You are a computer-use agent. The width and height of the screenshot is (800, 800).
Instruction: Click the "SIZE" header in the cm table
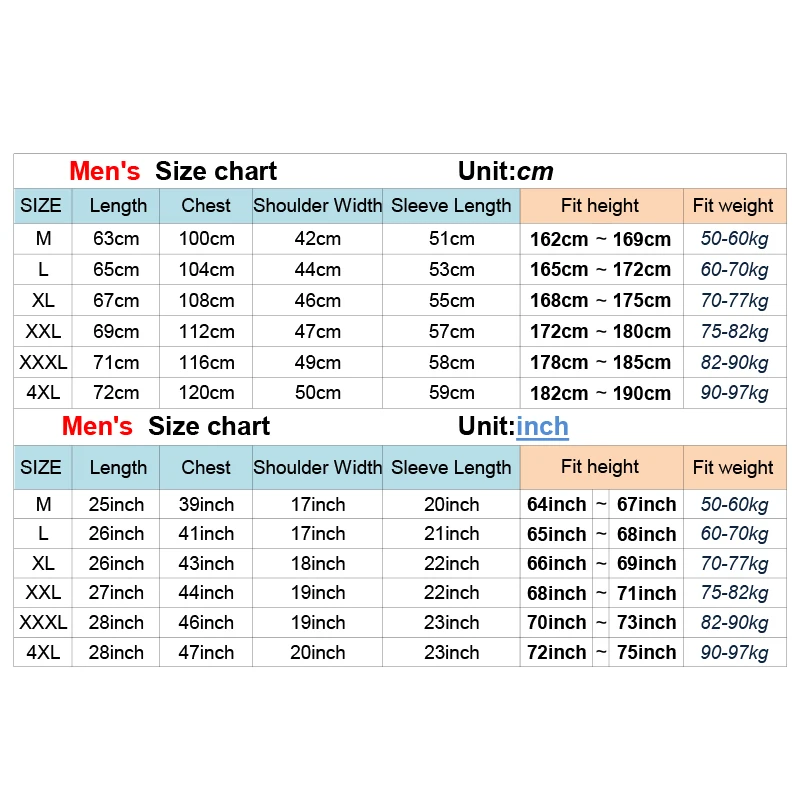(x=41, y=206)
